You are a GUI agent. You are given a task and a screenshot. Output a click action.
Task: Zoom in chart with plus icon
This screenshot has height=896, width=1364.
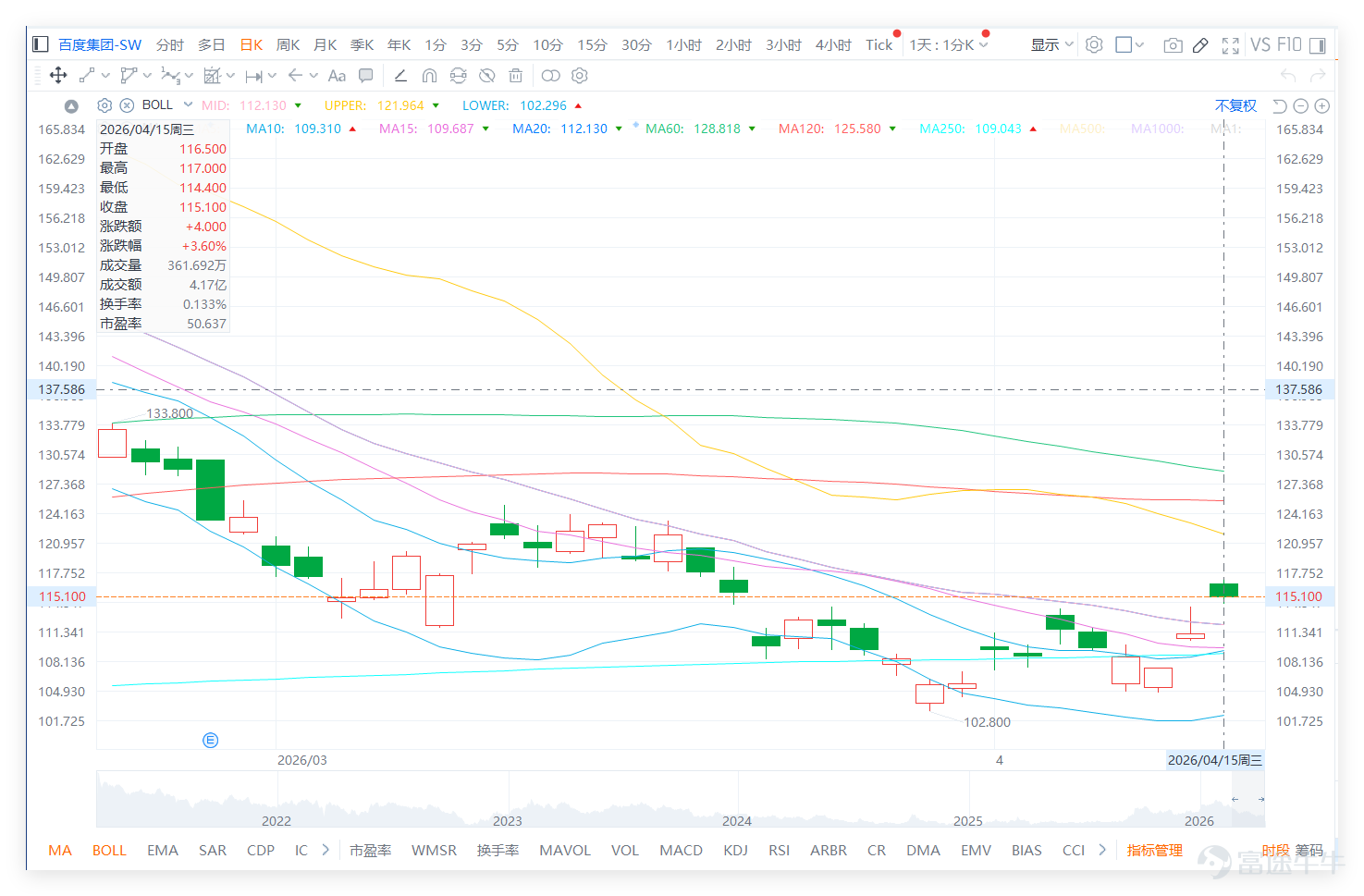click(1322, 106)
